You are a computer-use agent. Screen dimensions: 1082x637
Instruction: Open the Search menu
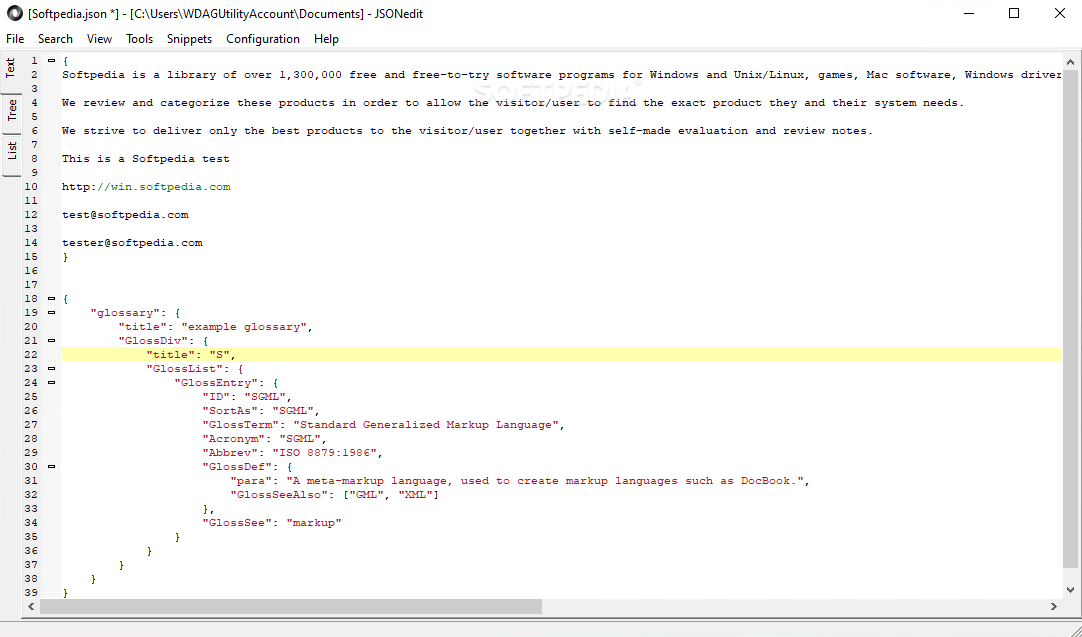point(55,39)
